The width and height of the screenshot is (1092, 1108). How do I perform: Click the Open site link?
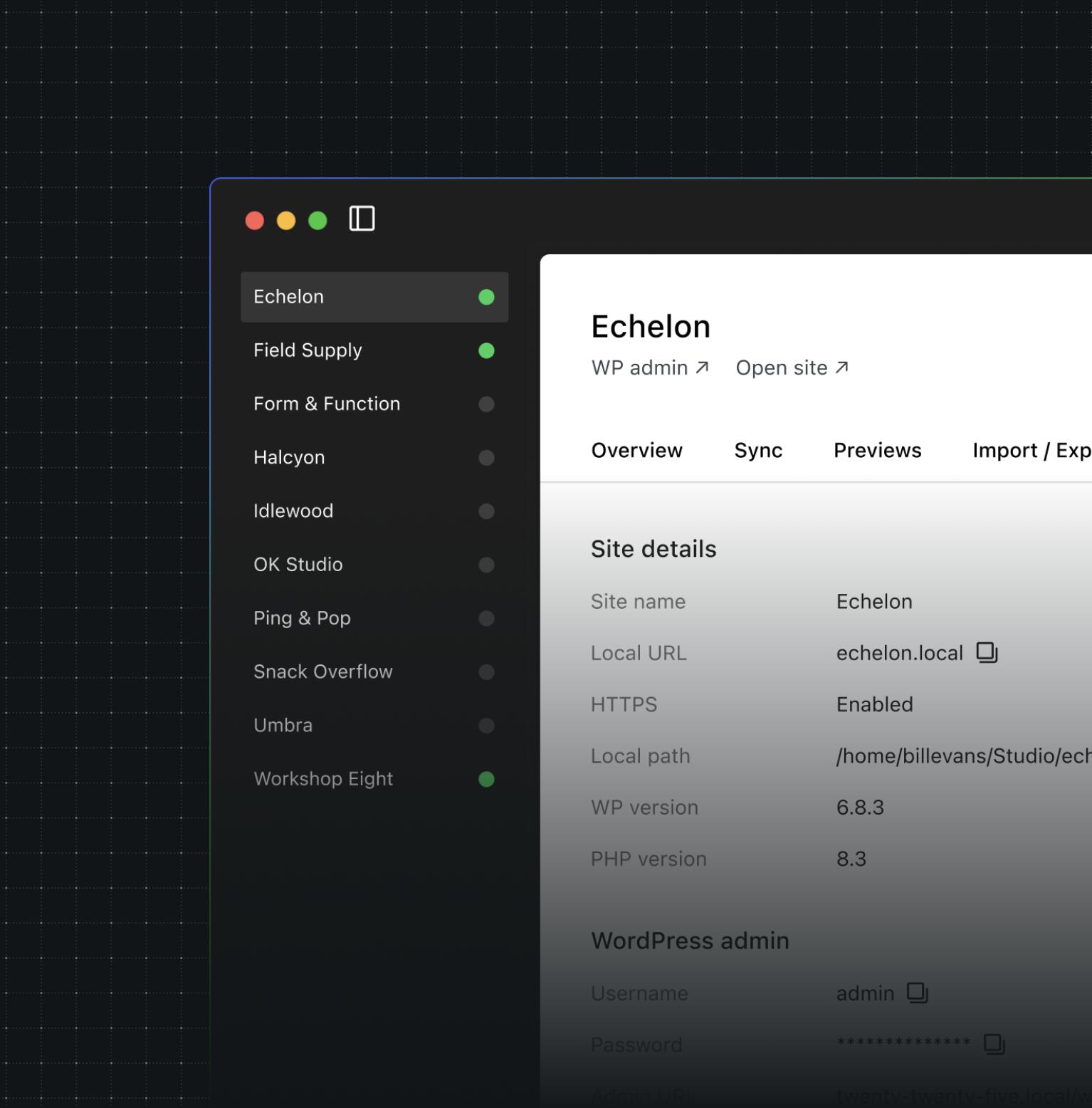click(x=792, y=367)
